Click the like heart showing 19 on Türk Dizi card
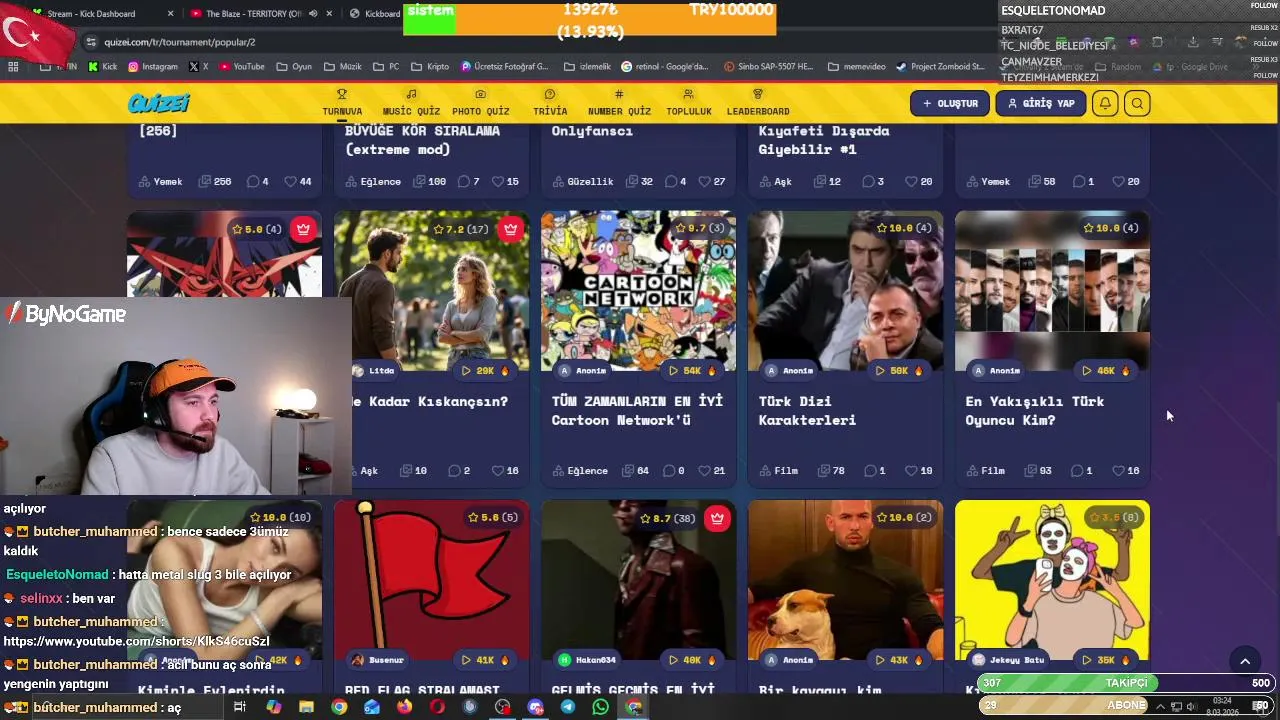1280x720 pixels. tap(918, 470)
